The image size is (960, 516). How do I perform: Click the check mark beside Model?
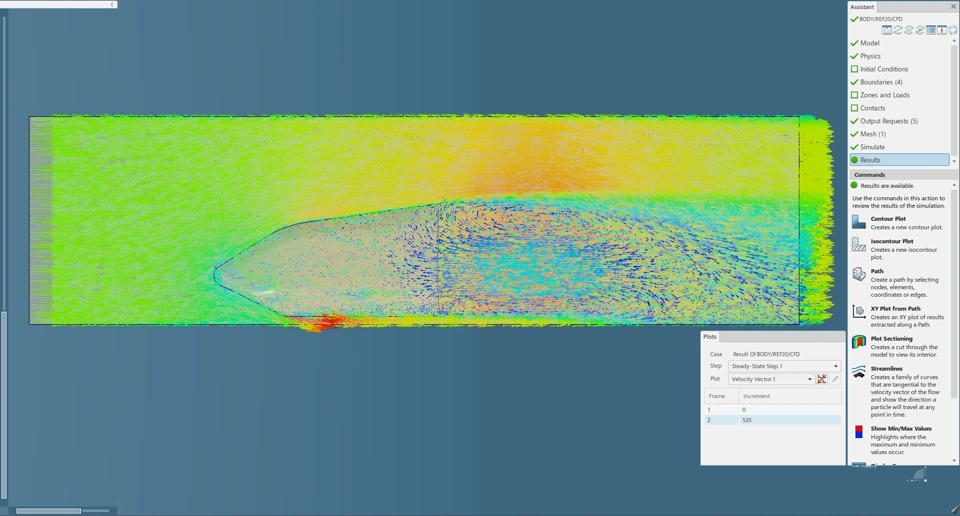click(x=854, y=43)
